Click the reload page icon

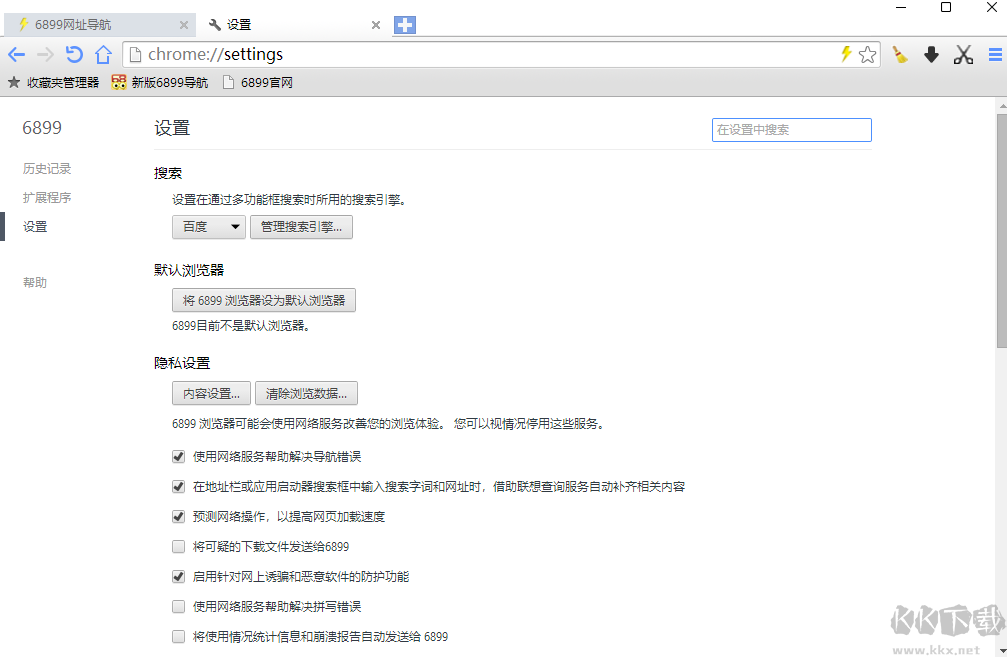74,55
